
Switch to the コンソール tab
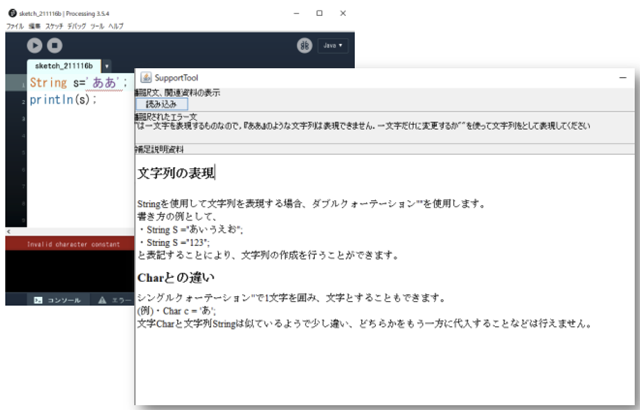[x=55, y=299]
